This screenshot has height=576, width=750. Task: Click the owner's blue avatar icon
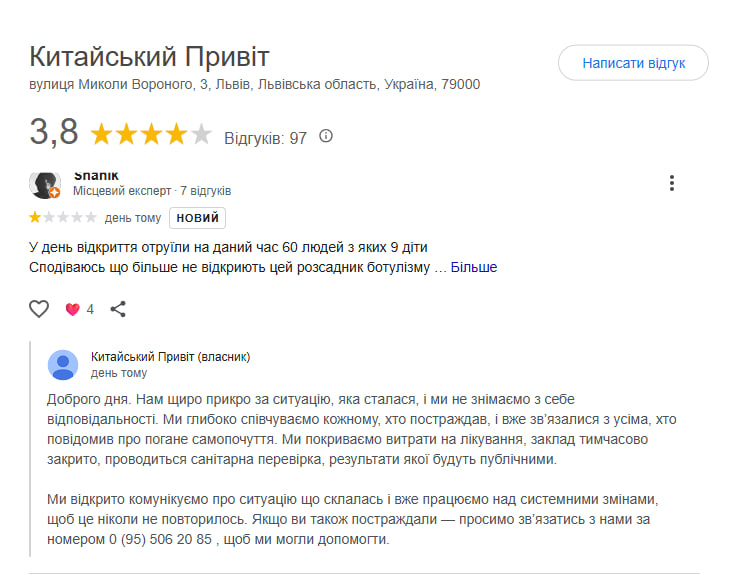point(63,365)
